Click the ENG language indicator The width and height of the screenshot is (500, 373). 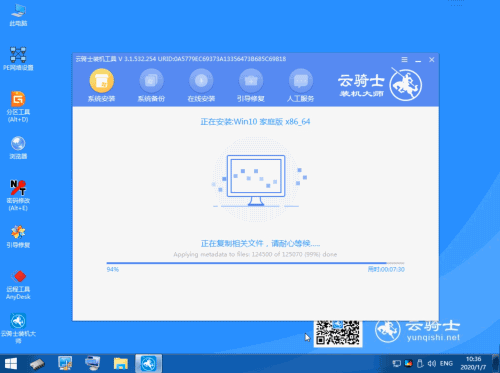pos(446,363)
